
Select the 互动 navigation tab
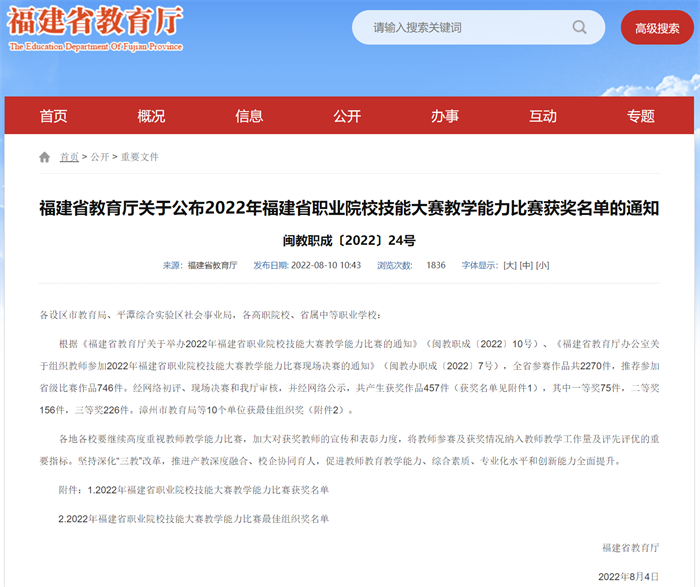coord(543,116)
